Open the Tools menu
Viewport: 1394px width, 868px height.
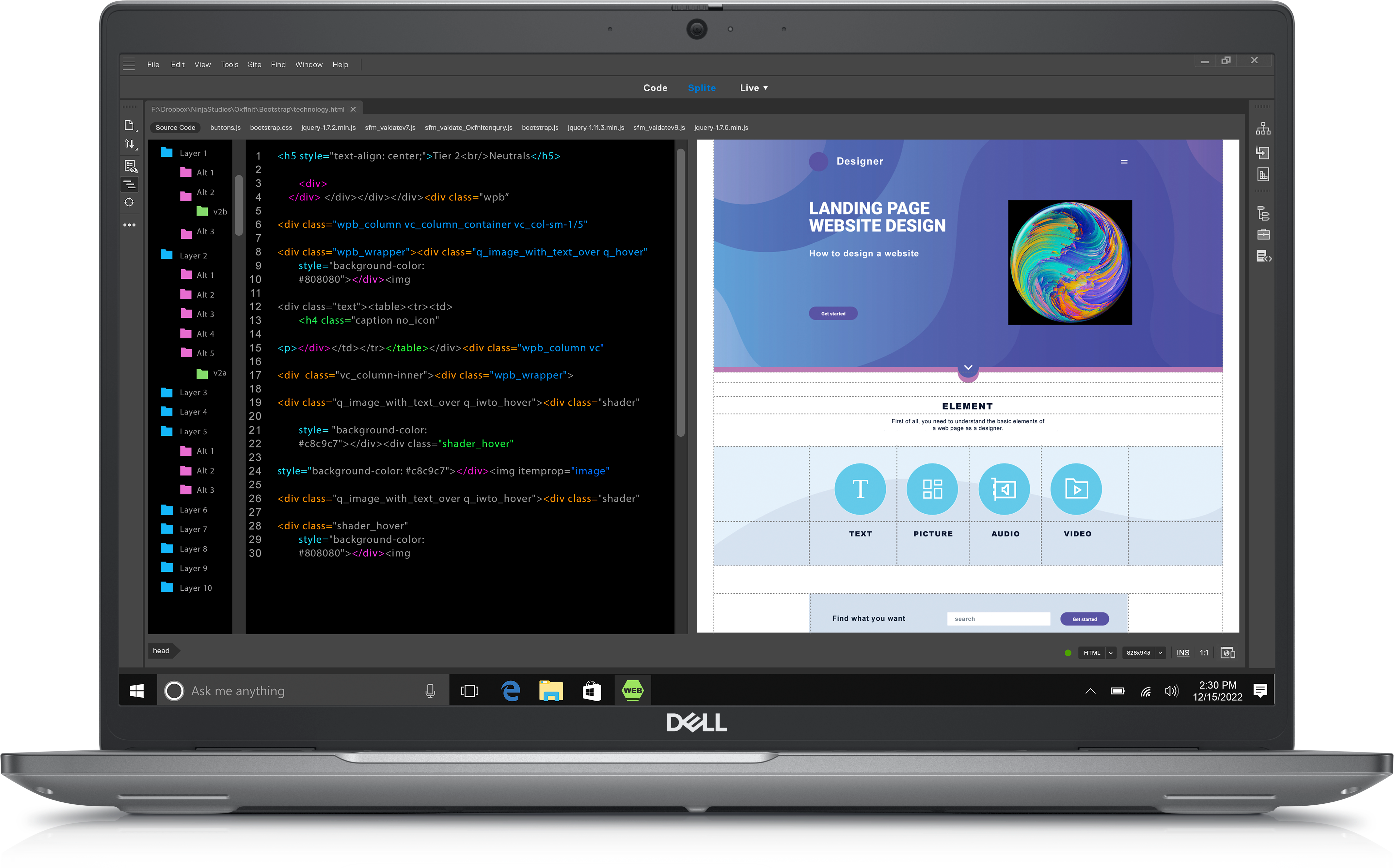(229, 64)
